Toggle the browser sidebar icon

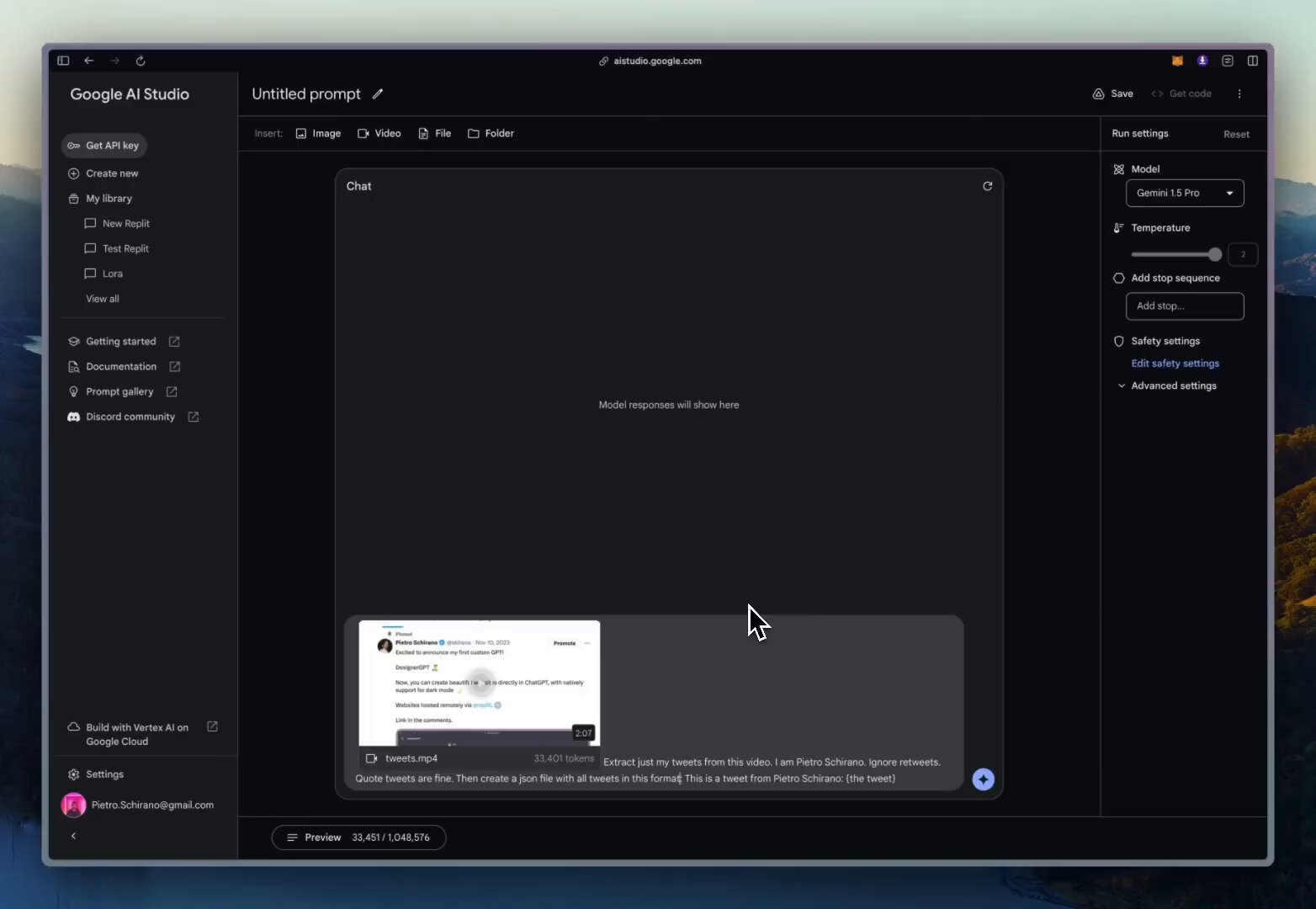click(63, 61)
